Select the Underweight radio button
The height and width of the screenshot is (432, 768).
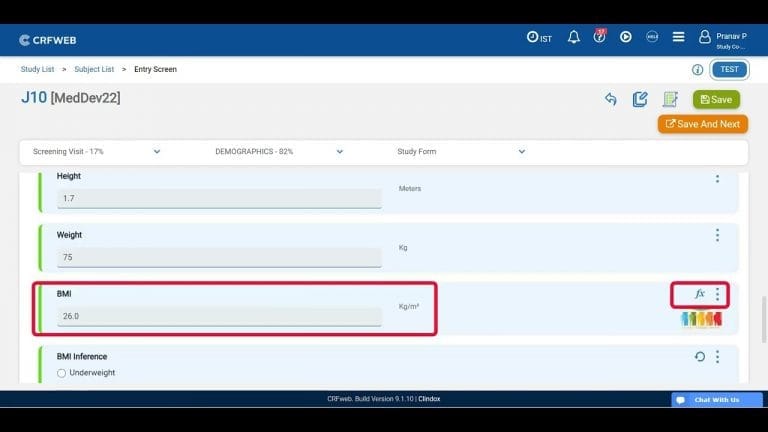(61, 373)
